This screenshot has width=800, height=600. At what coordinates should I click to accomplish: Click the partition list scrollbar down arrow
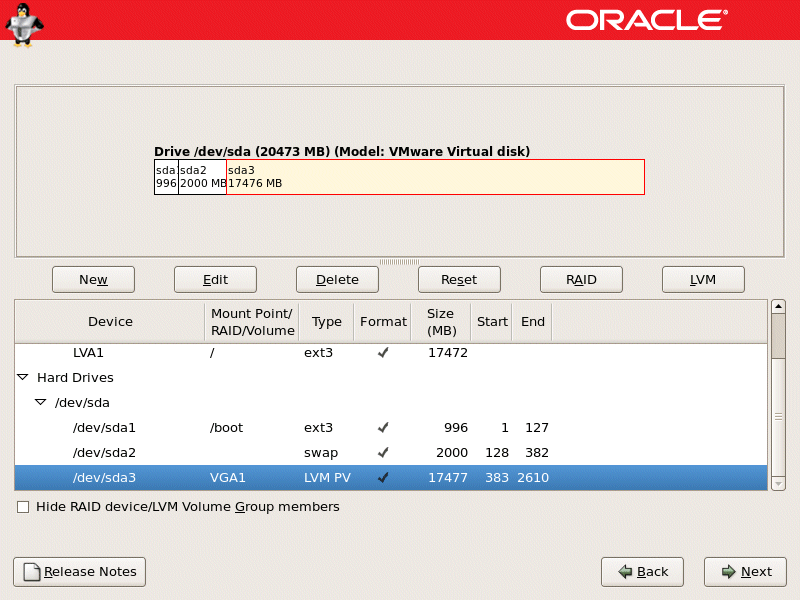(778, 483)
